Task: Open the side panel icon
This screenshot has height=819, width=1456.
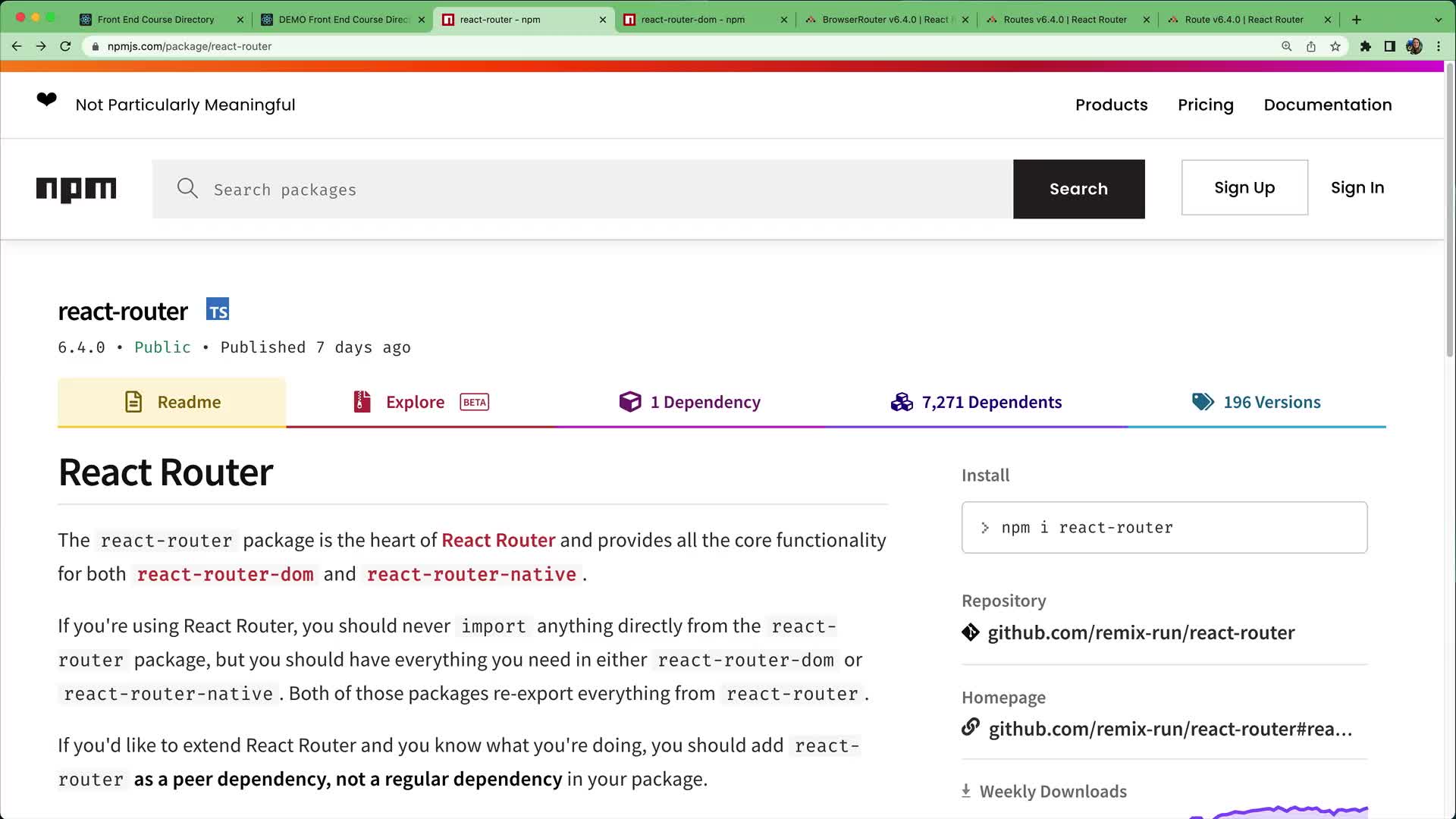Action: 1389,46
